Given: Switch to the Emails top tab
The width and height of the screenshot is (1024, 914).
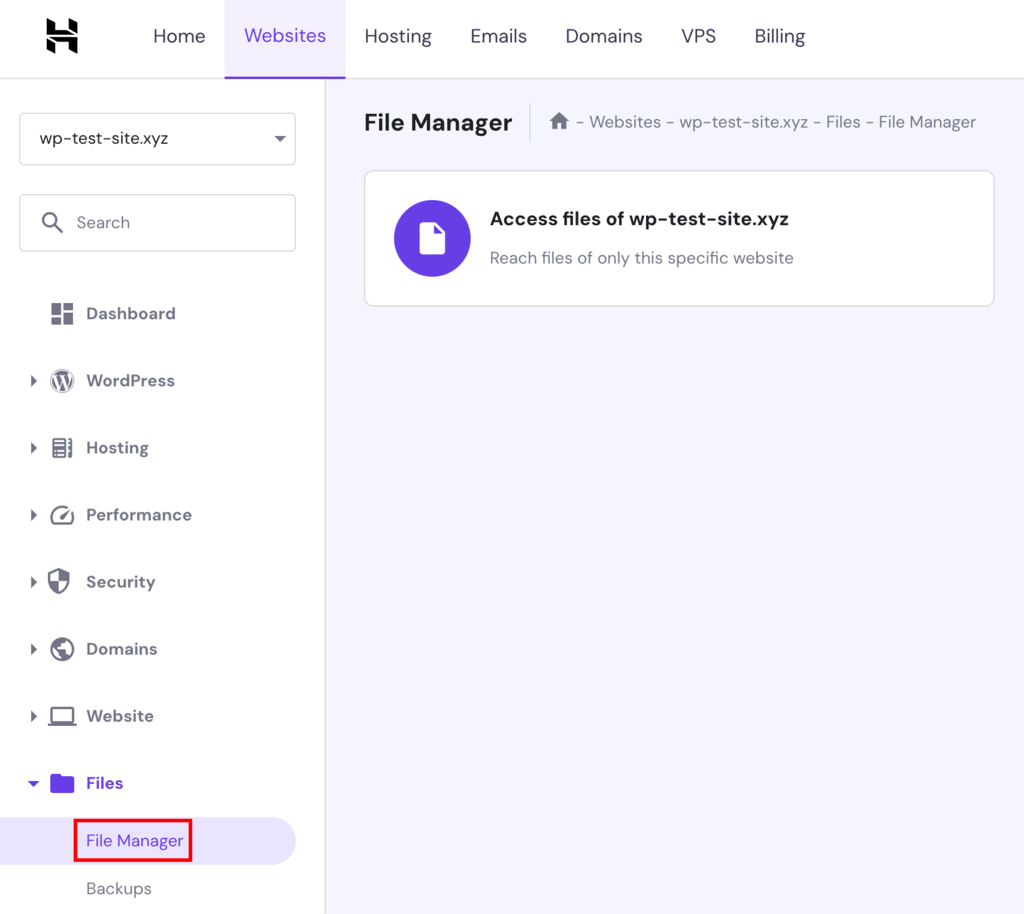Looking at the screenshot, I should 498,37.
